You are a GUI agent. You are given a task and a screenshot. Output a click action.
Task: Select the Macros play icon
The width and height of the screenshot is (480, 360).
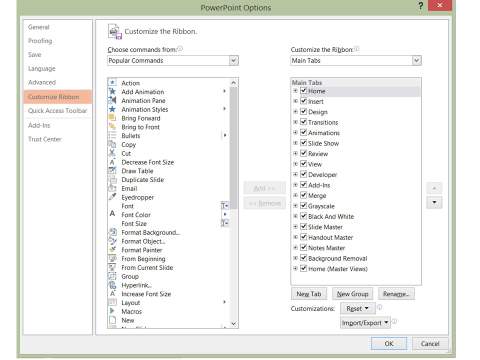[x=112, y=311]
